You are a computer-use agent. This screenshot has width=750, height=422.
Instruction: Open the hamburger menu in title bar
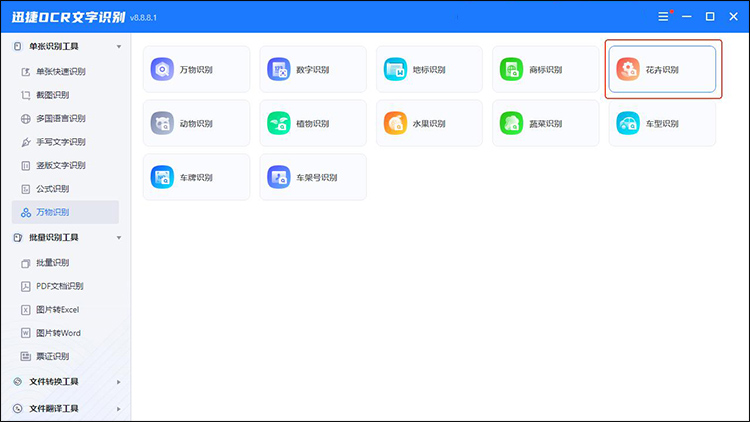[663, 16]
